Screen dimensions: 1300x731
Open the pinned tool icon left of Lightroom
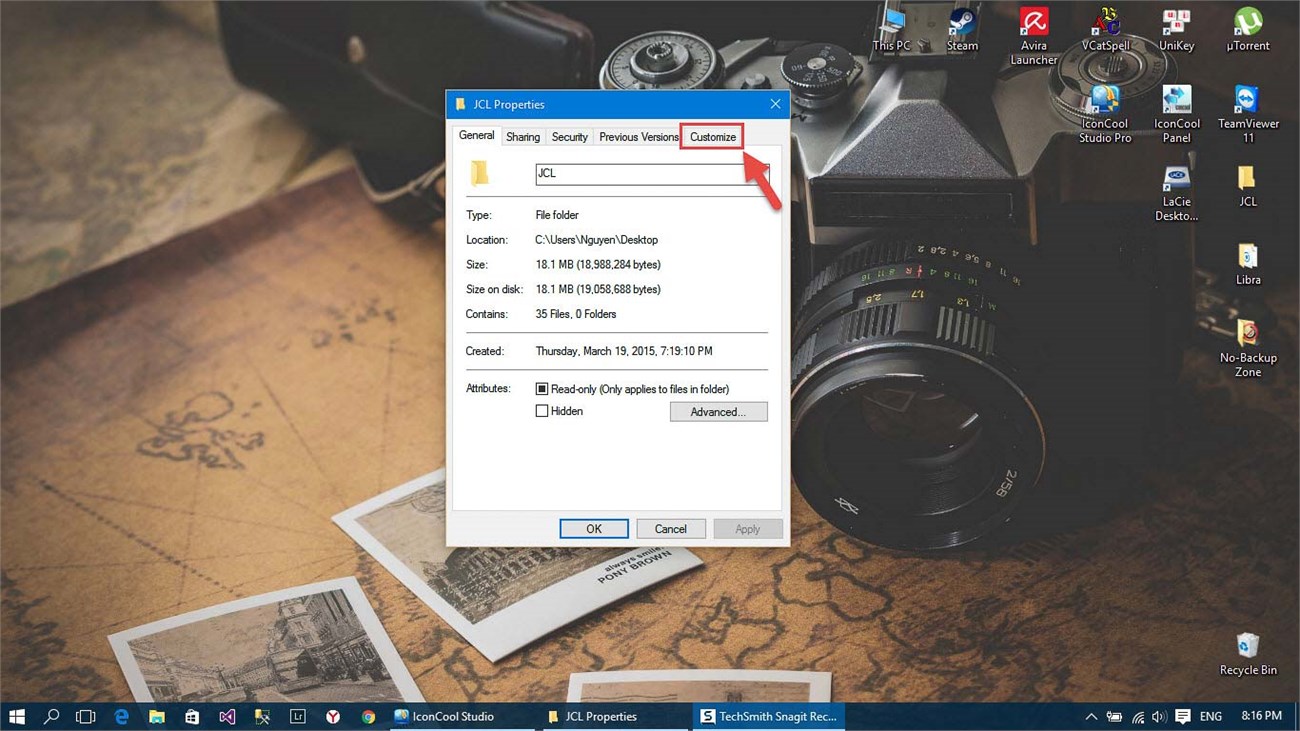tap(262, 716)
